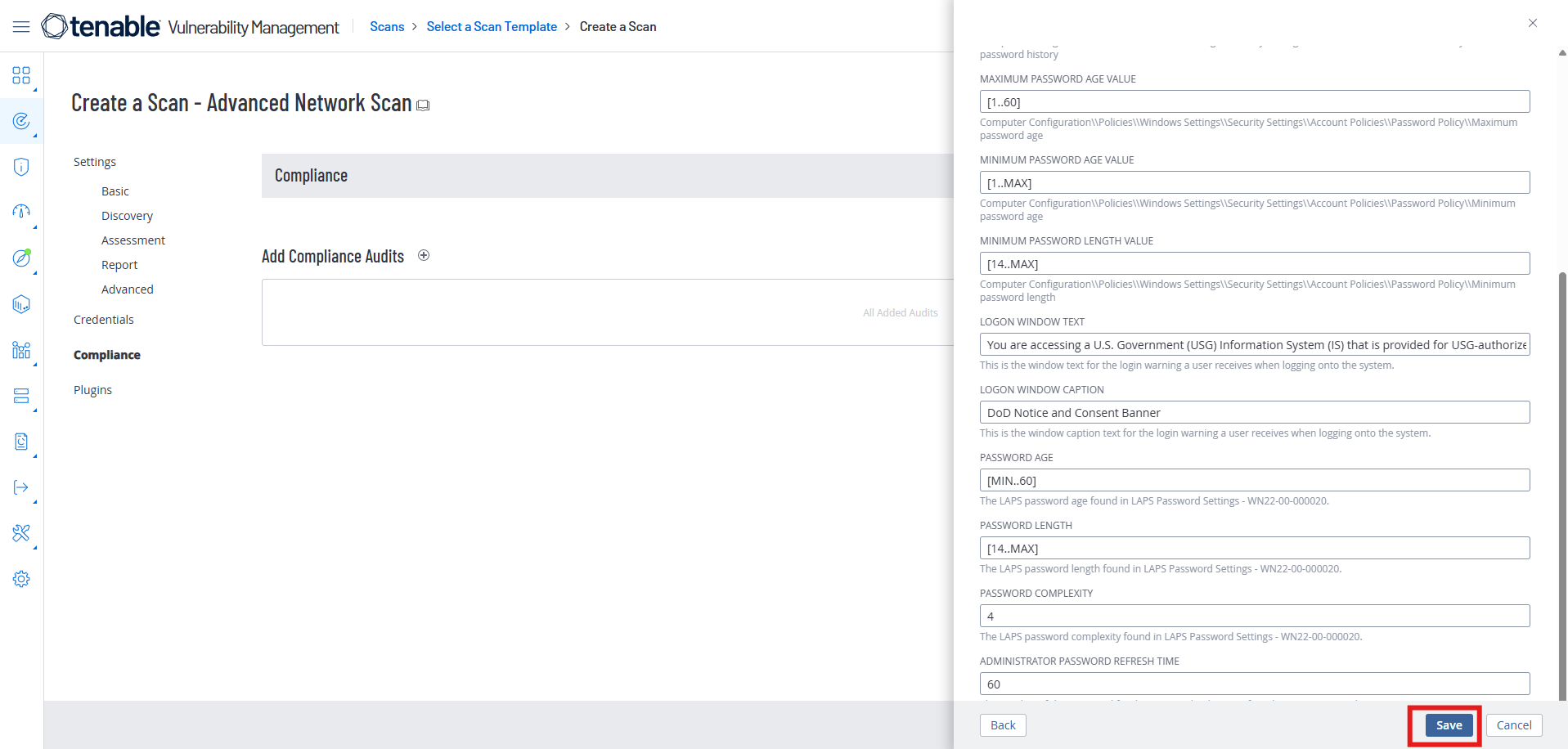Select Discovery in the settings list
The width and height of the screenshot is (1568, 749).
click(127, 216)
